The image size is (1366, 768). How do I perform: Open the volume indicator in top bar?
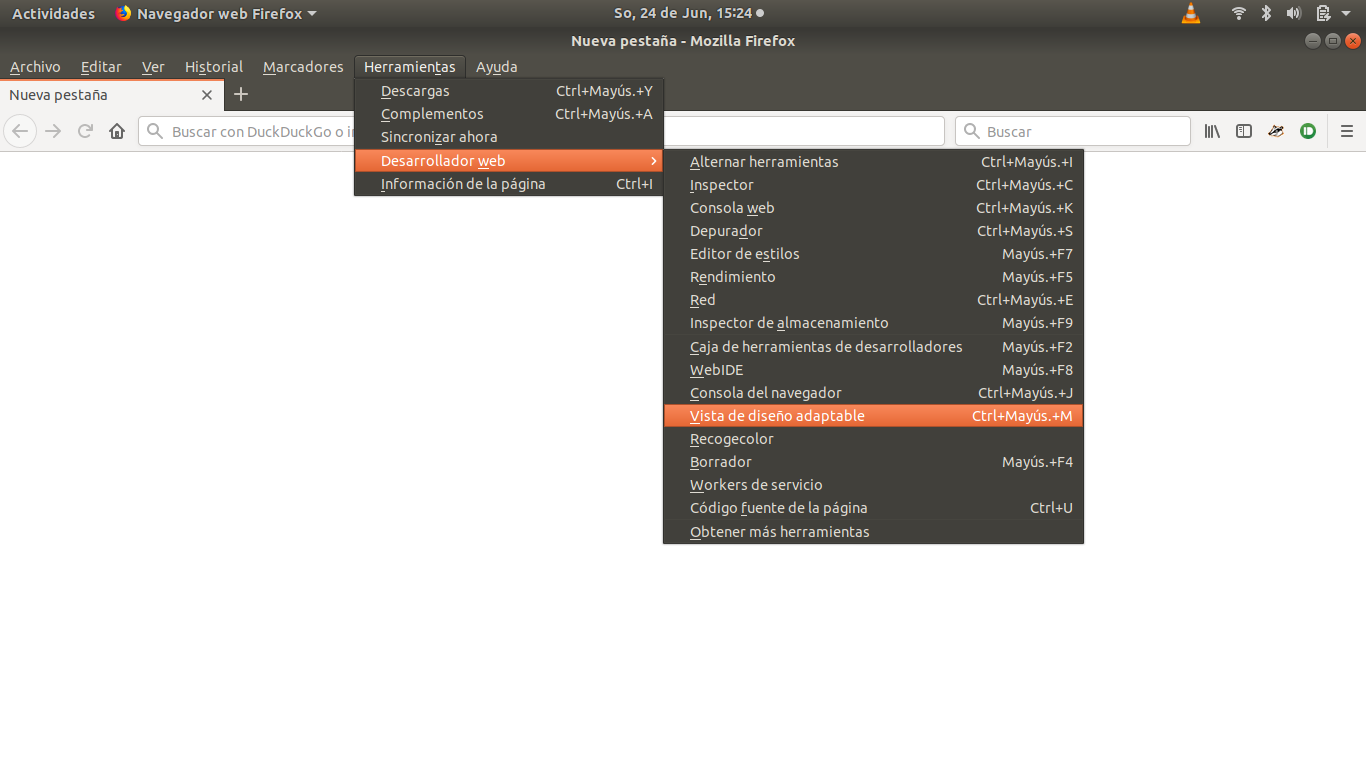1293,13
